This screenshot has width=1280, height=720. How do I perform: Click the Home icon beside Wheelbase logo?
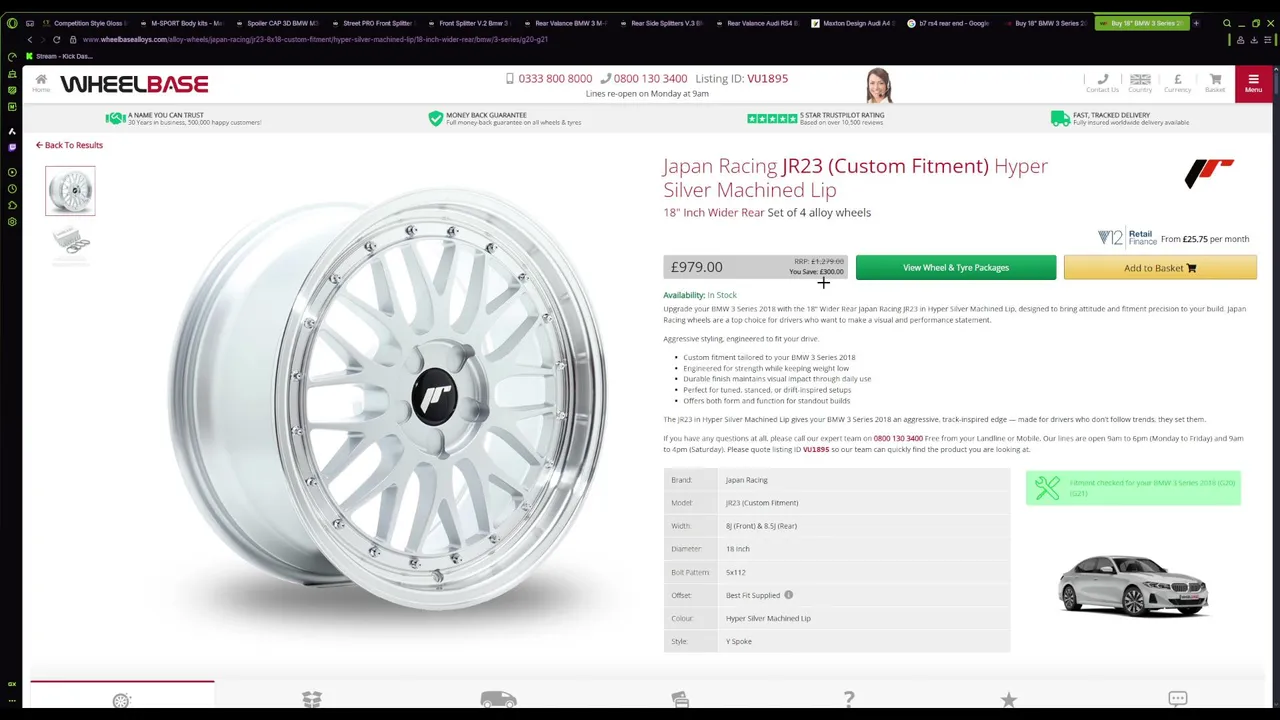click(41, 83)
